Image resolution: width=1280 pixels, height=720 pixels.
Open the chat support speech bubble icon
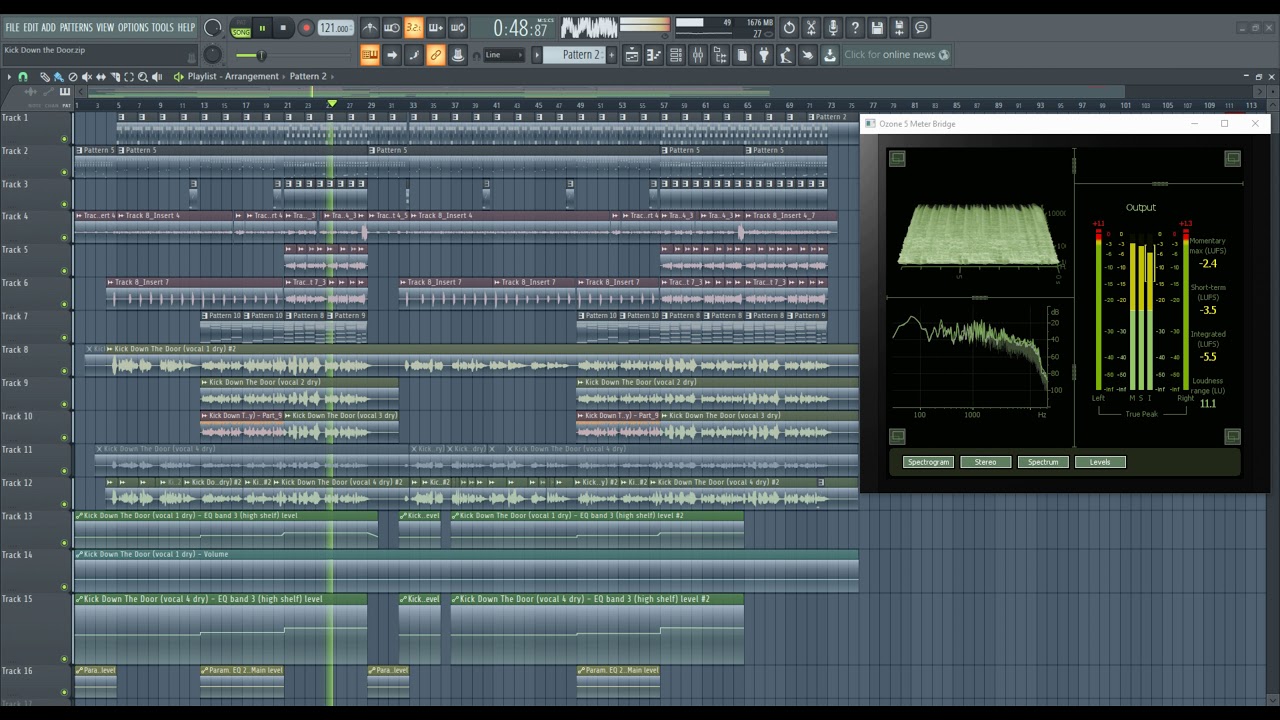tap(921, 28)
